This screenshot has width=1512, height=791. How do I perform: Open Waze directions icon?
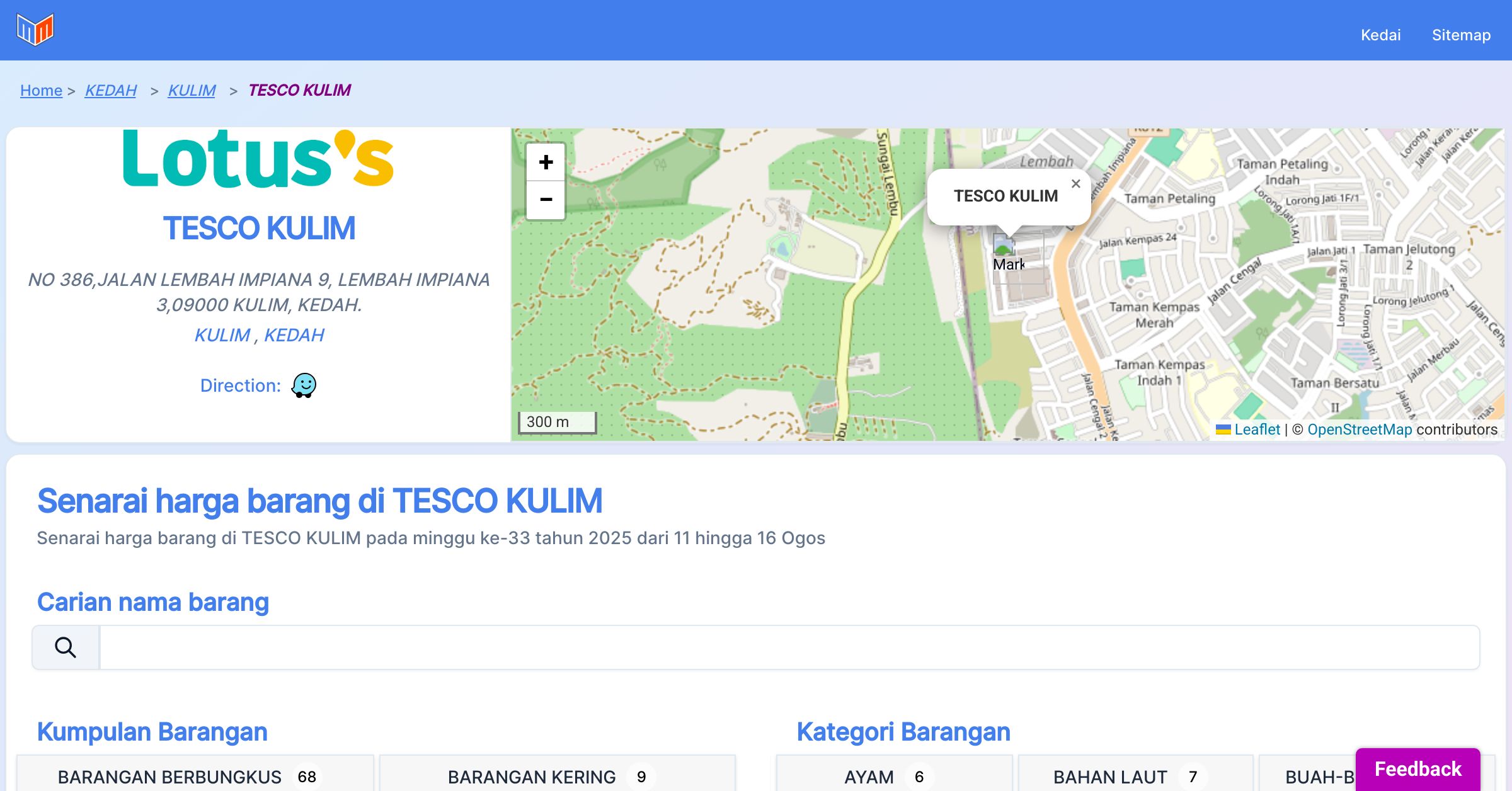(x=304, y=385)
